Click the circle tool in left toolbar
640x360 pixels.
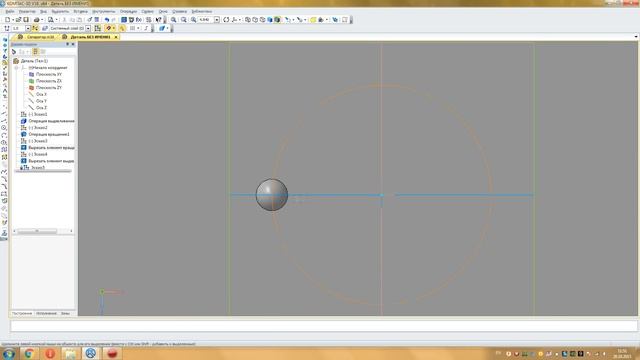[4, 128]
